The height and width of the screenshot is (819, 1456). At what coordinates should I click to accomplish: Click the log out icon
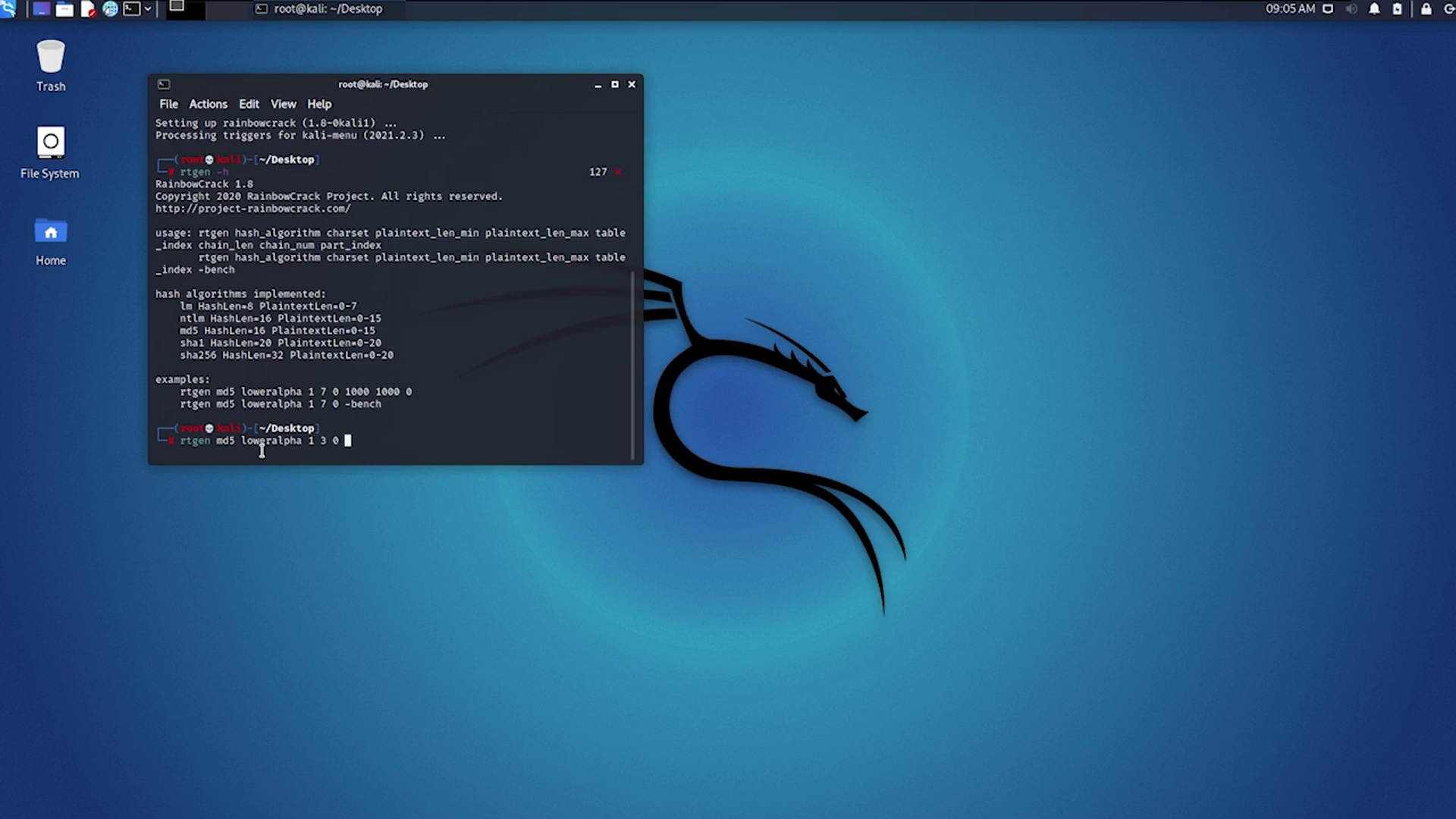point(1448,9)
